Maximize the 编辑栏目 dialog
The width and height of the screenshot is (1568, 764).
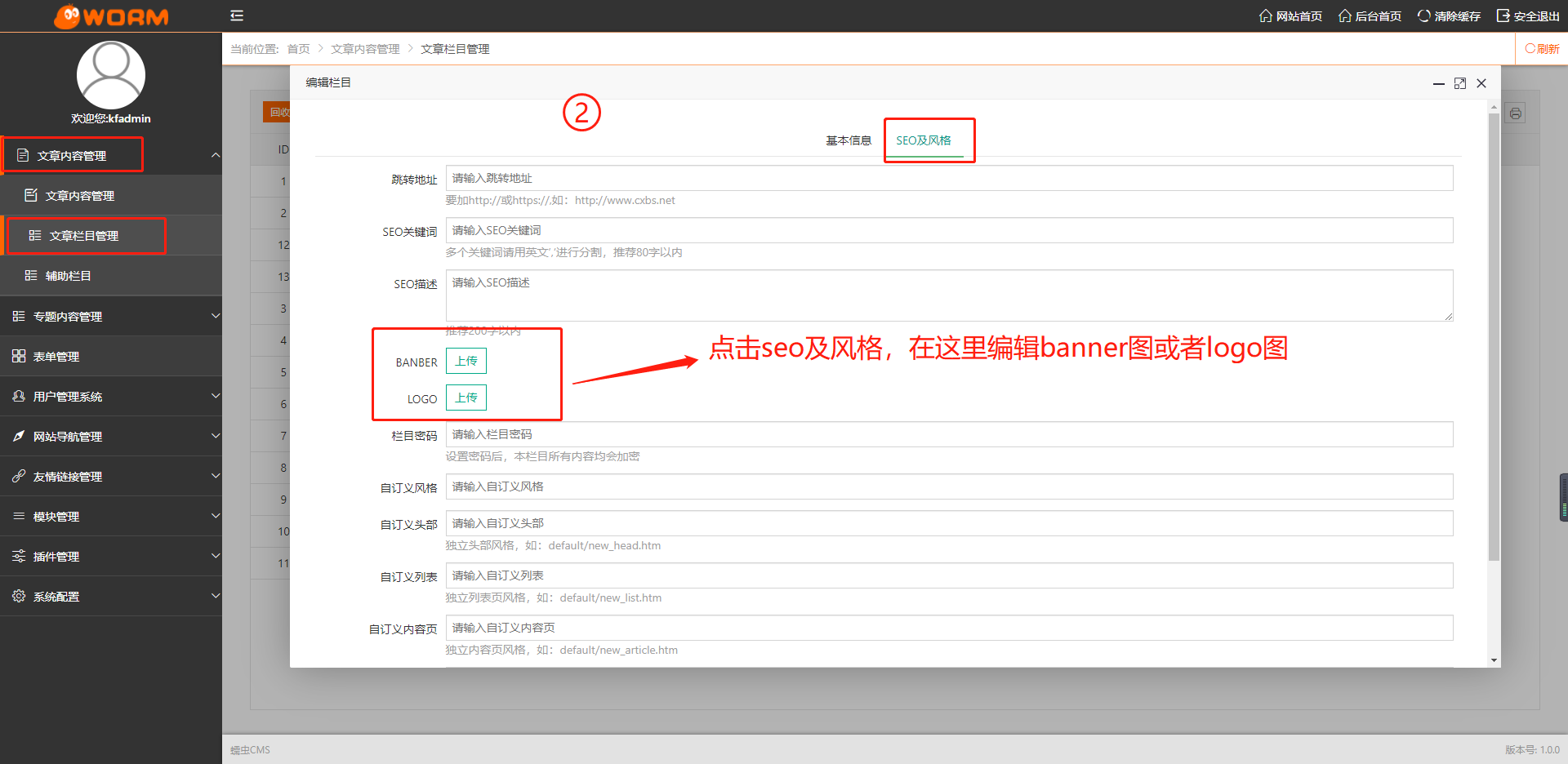coord(1460,83)
